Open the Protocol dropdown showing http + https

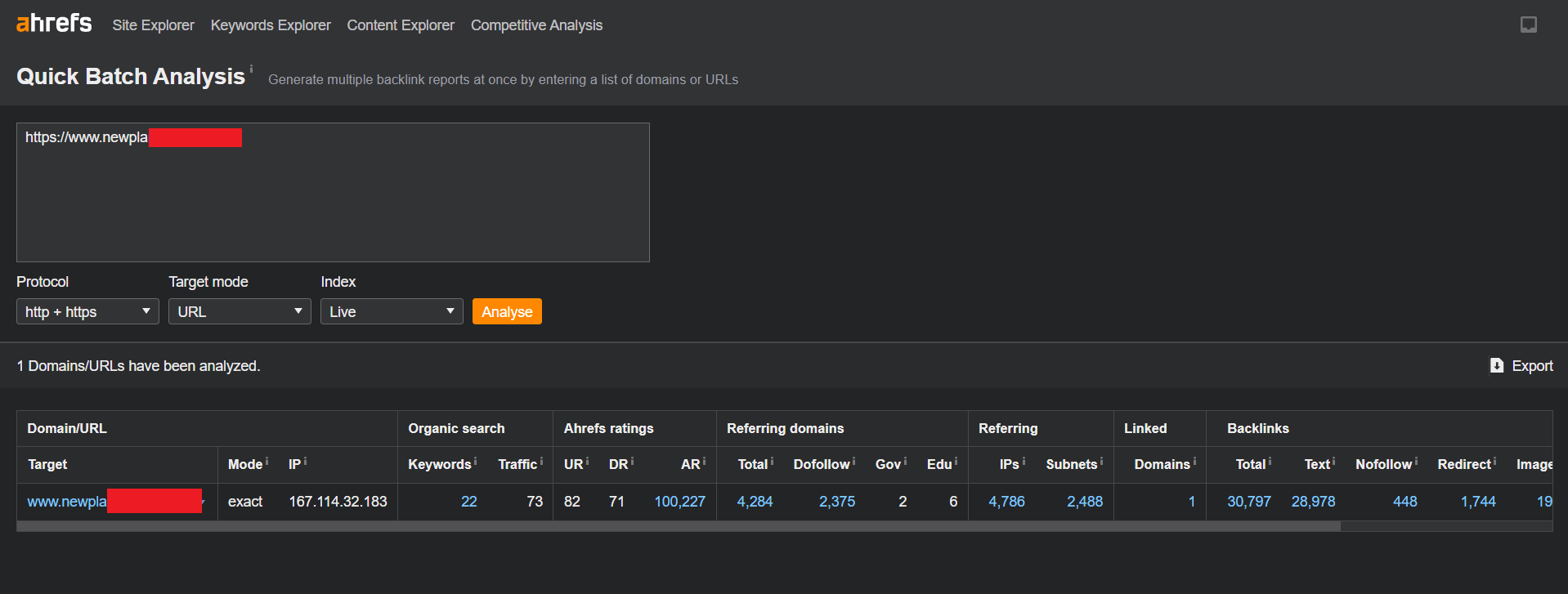click(x=87, y=311)
